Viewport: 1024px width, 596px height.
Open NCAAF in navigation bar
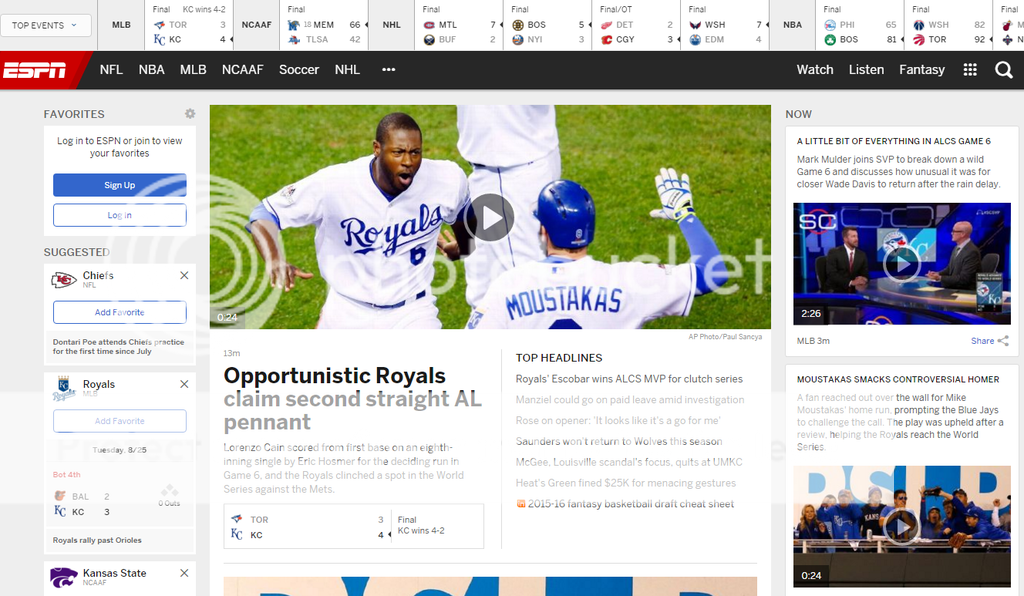click(x=242, y=70)
